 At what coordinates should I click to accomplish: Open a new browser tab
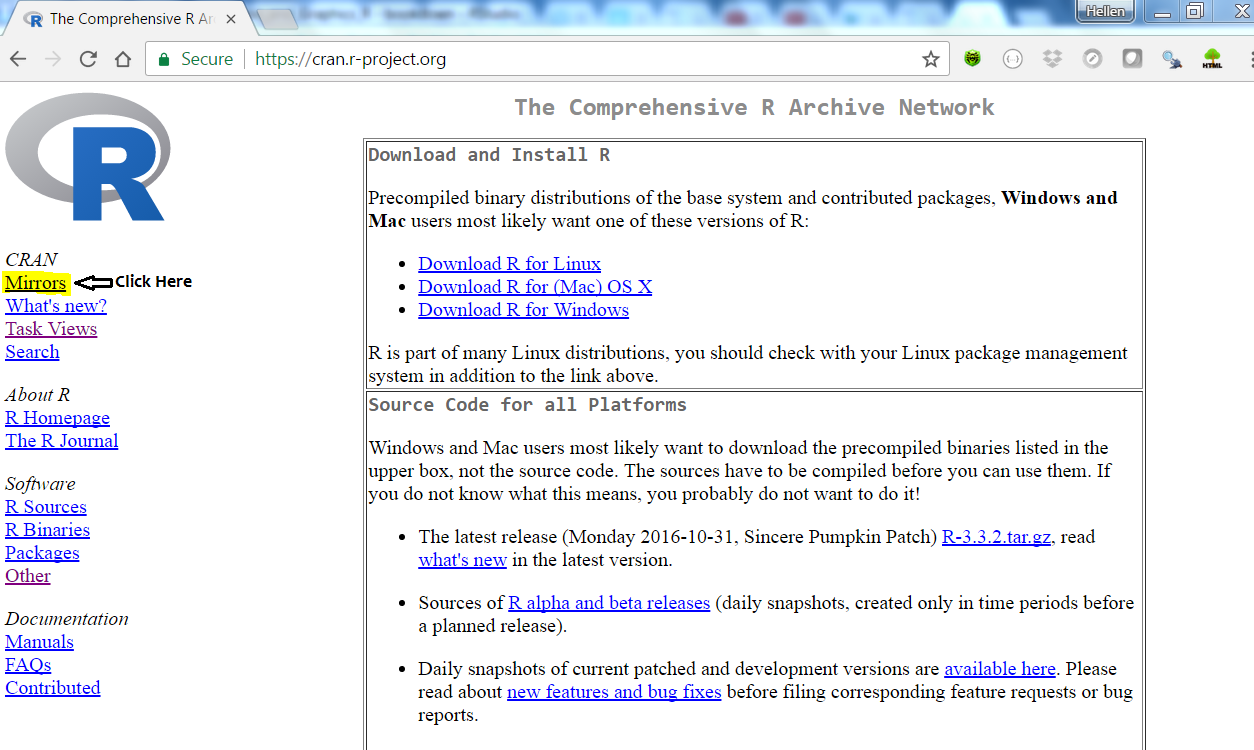[x=277, y=18]
